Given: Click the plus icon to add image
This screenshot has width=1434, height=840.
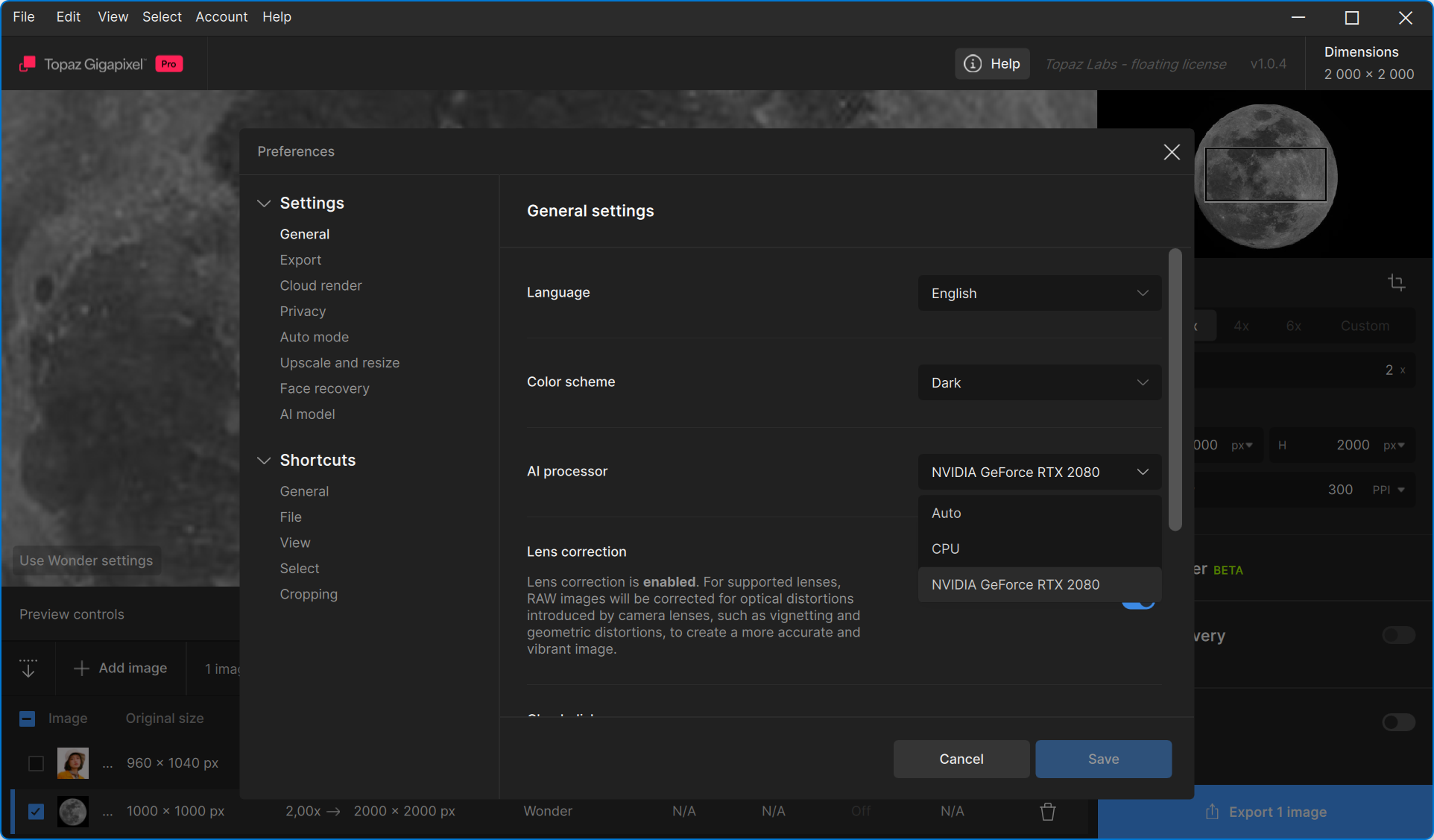Looking at the screenshot, I should [x=81, y=669].
